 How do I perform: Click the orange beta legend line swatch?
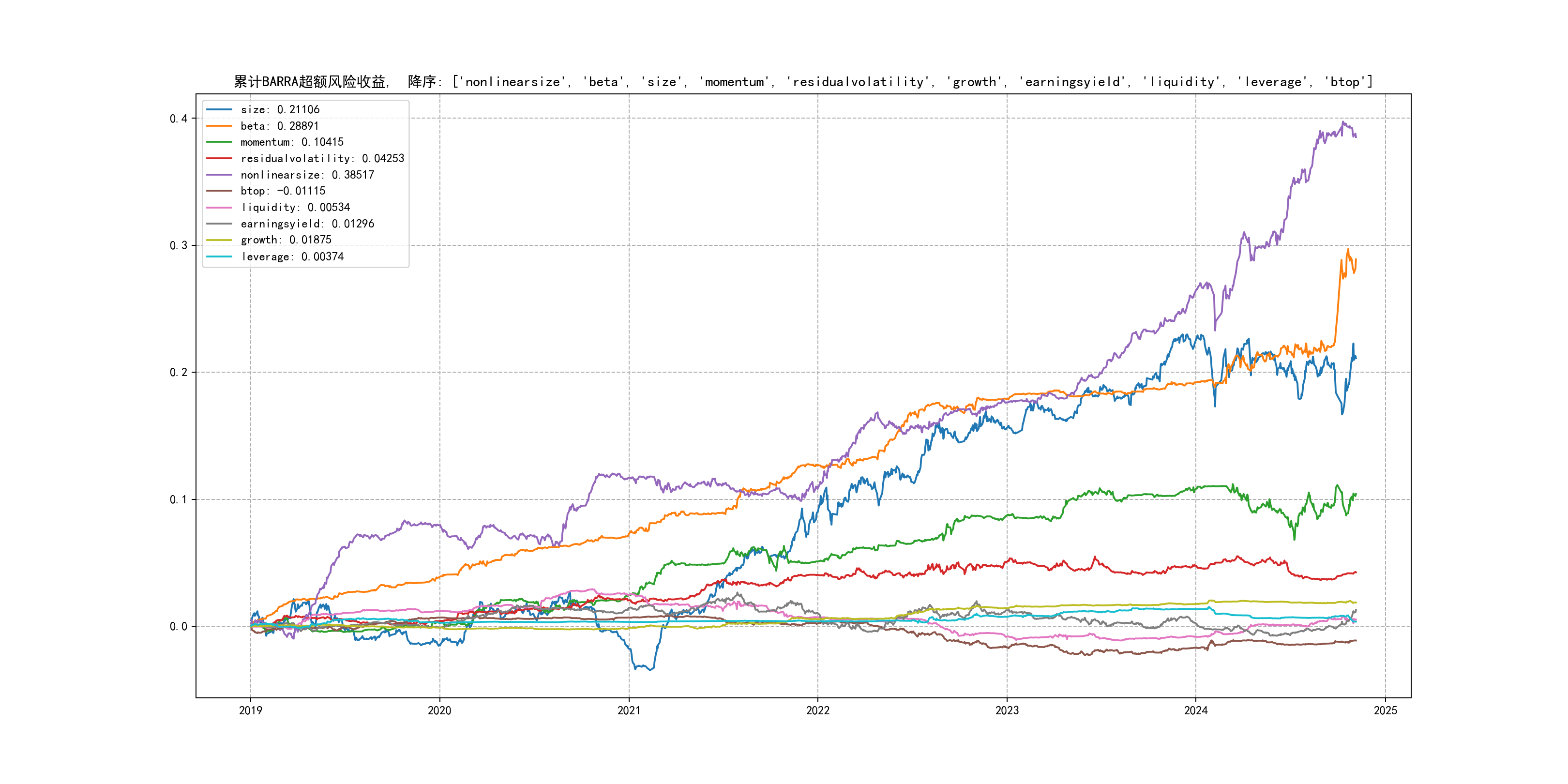point(219,126)
